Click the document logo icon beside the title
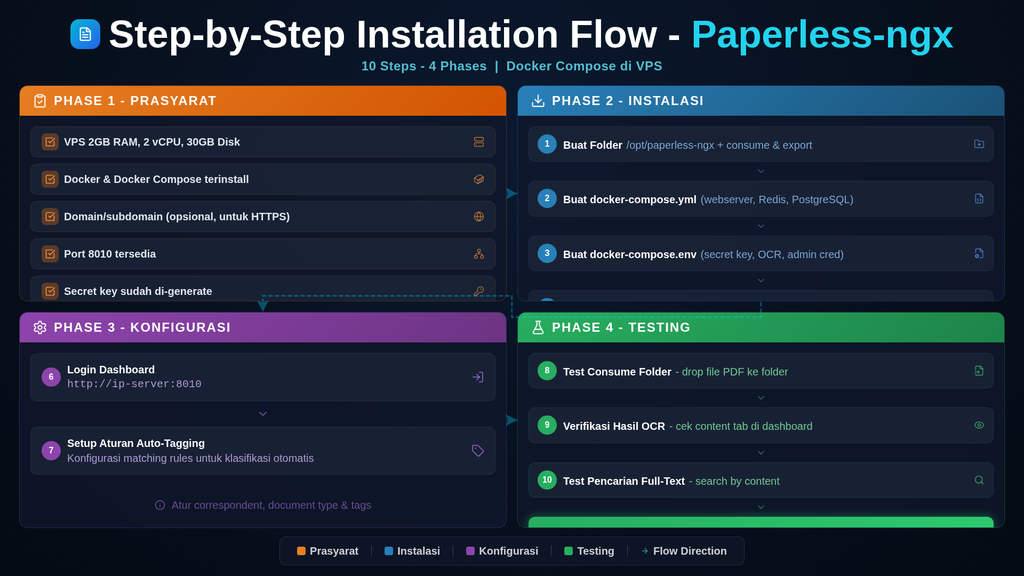 tap(85, 34)
